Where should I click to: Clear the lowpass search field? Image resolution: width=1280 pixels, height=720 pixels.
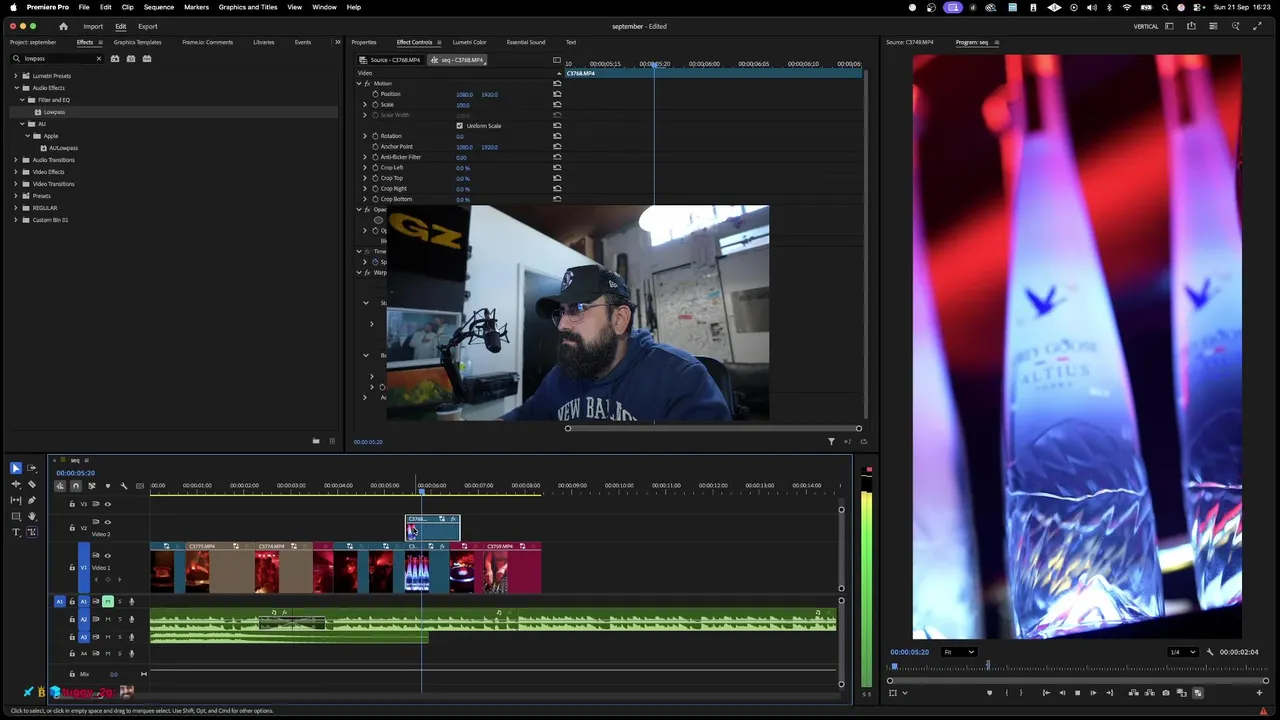tap(98, 59)
